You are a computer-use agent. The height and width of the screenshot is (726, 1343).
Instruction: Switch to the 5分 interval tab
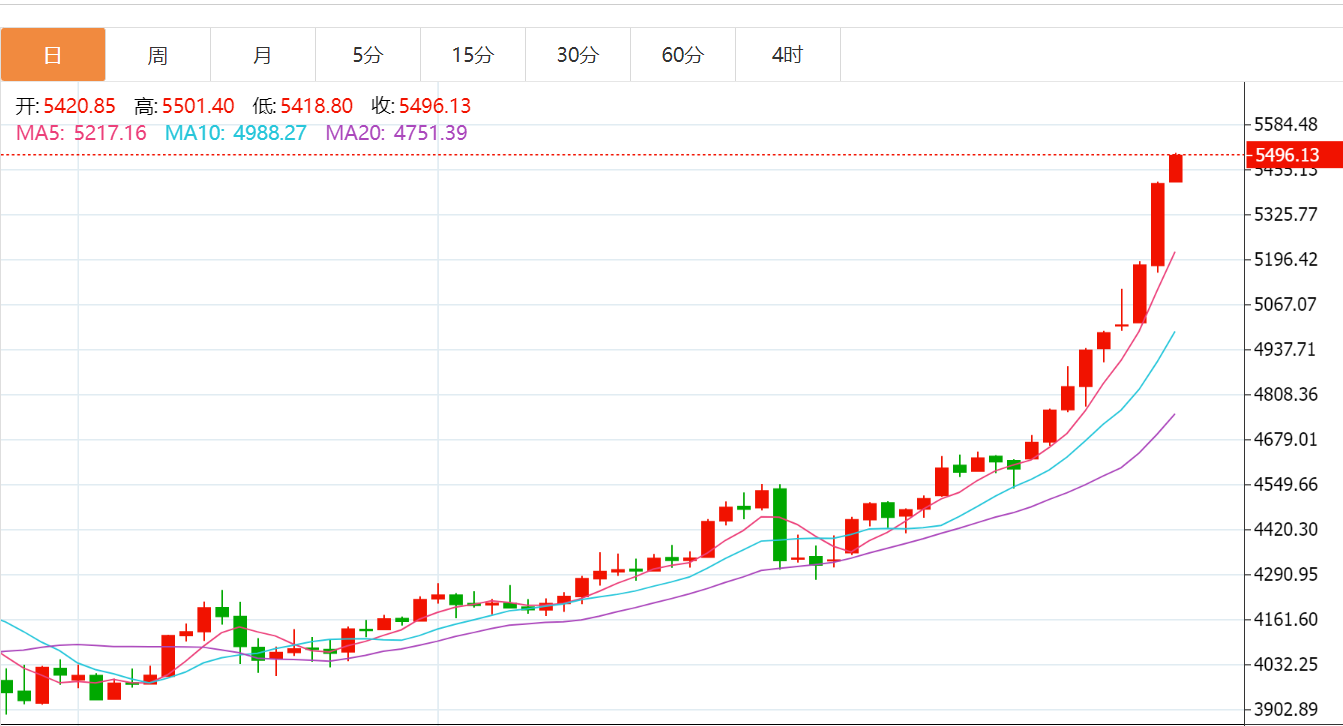coord(368,55)
